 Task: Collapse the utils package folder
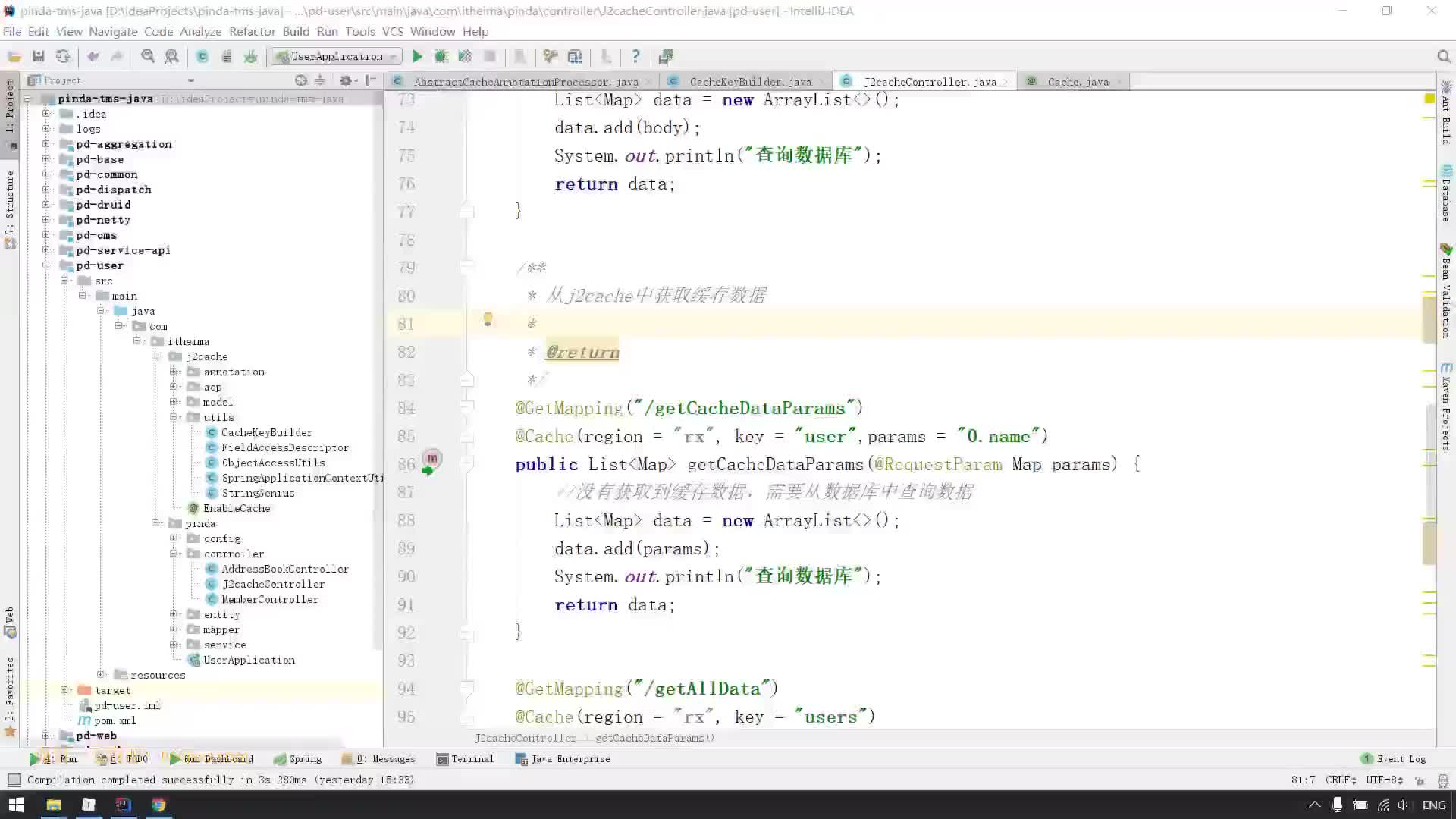point(174,417)
